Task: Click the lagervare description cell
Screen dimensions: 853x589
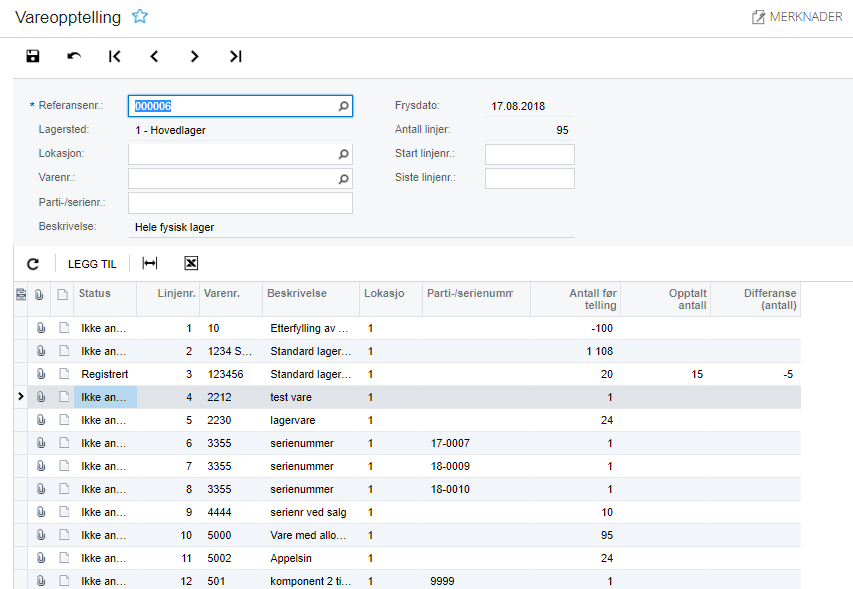Action: (x=311, y=420)
